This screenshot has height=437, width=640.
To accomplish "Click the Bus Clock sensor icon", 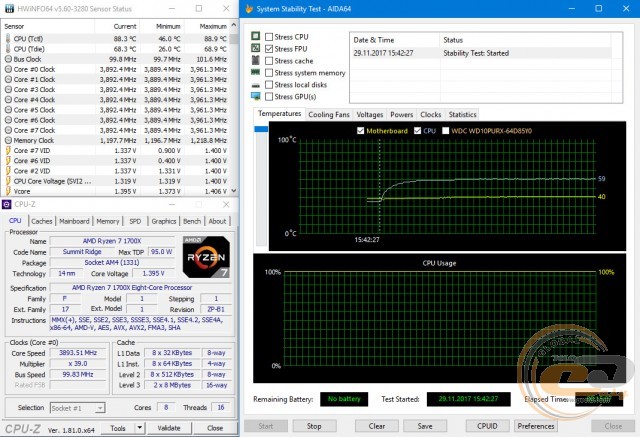I will 8,59.
